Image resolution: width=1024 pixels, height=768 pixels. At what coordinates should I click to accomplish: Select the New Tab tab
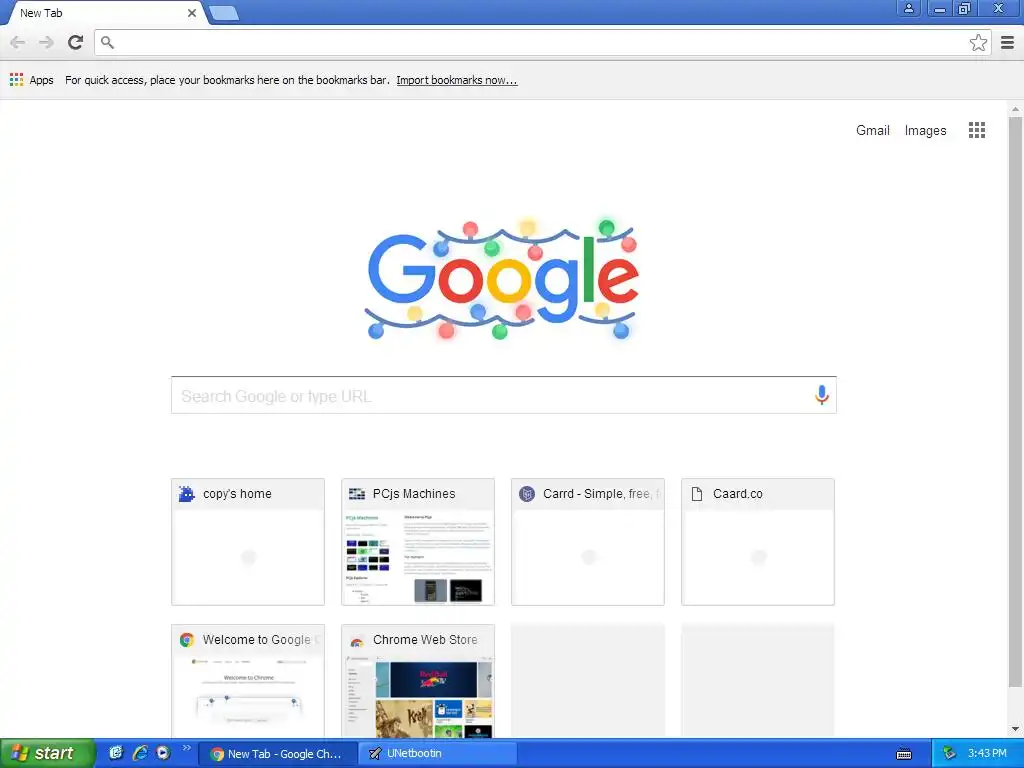tap(104, 13)
